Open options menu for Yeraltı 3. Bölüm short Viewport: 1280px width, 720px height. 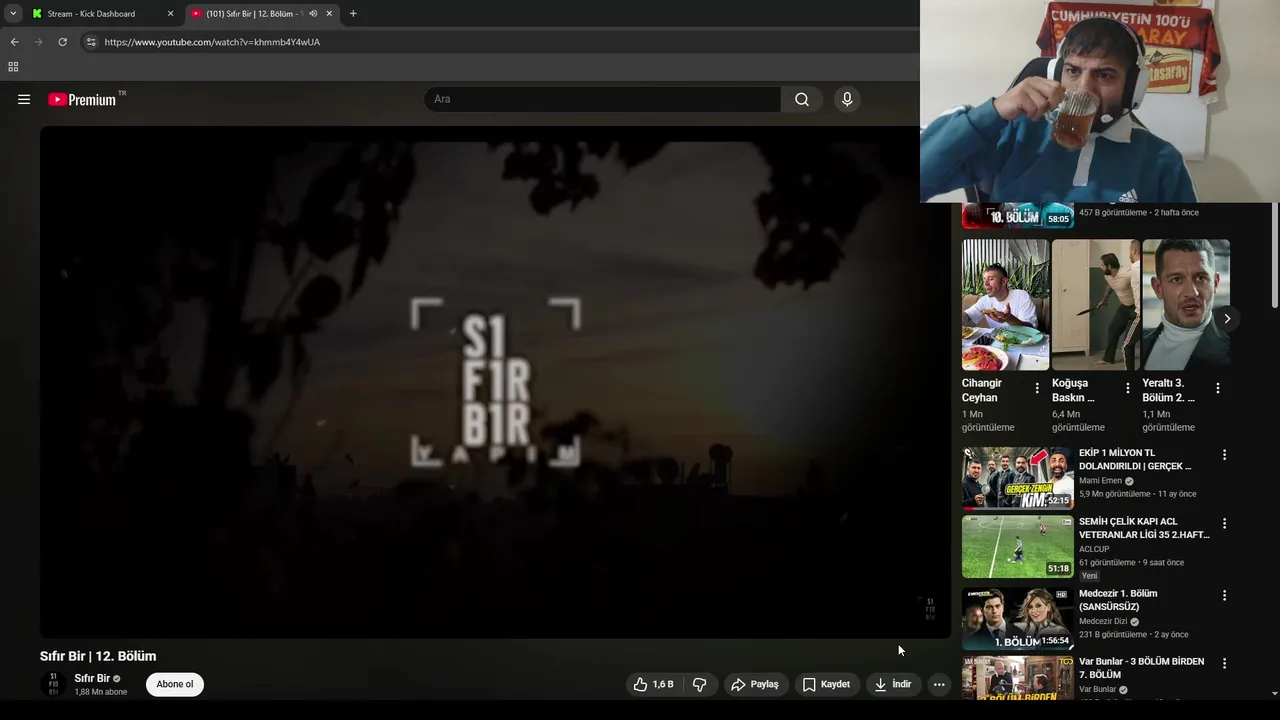[1218, 388]
